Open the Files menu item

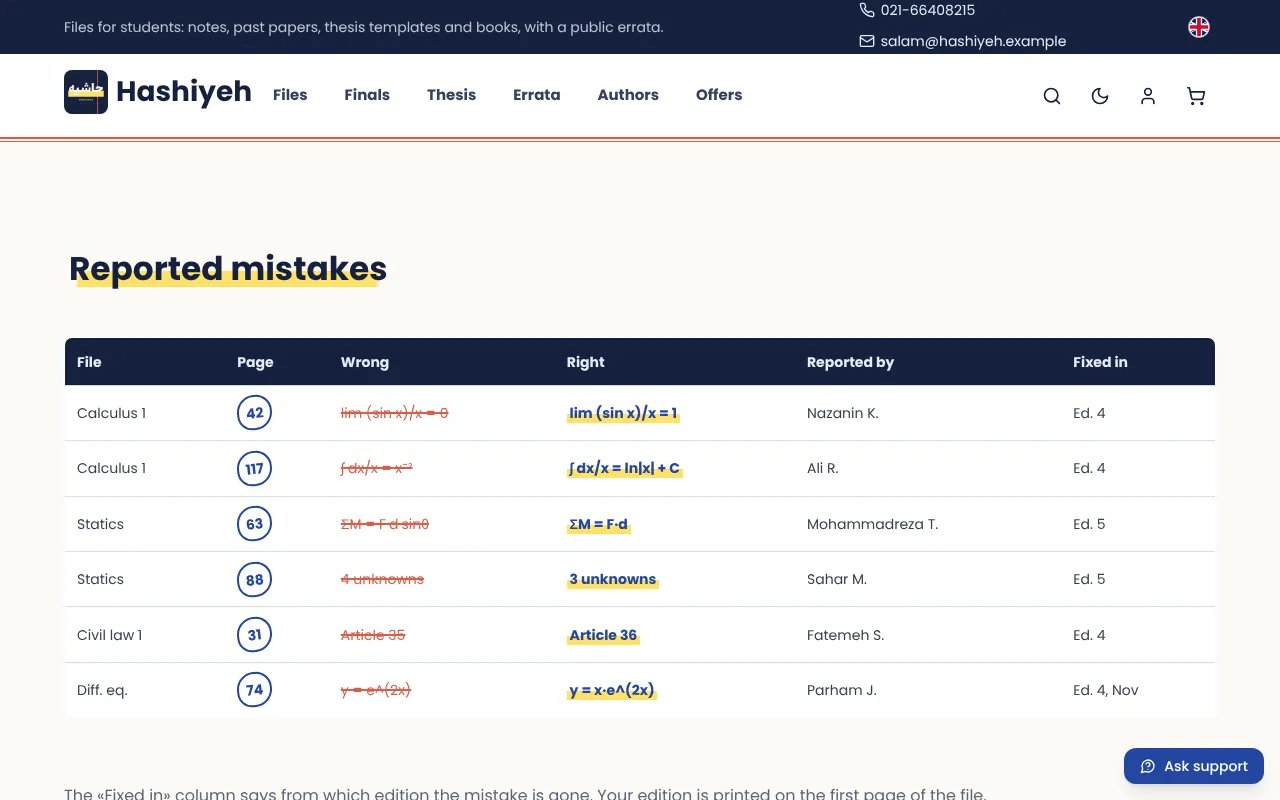pos(290,95)
